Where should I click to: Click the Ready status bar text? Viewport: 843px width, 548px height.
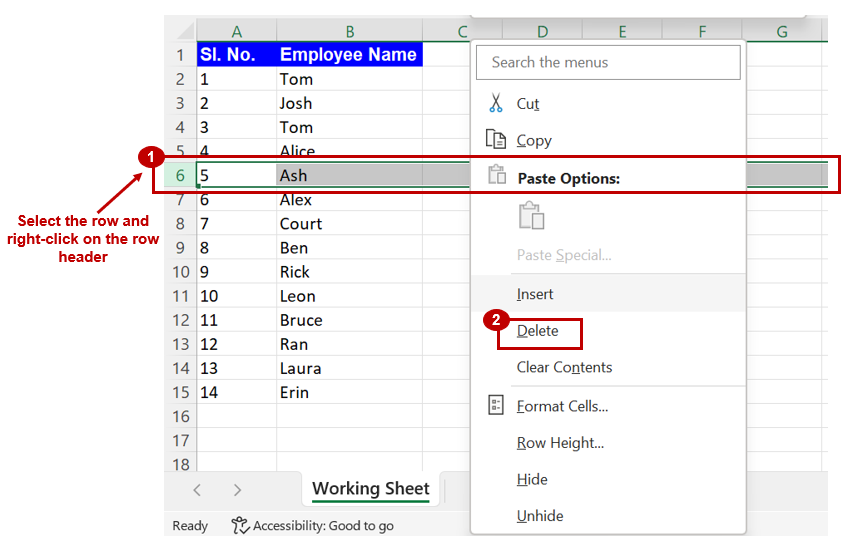(x=190, y=525)
